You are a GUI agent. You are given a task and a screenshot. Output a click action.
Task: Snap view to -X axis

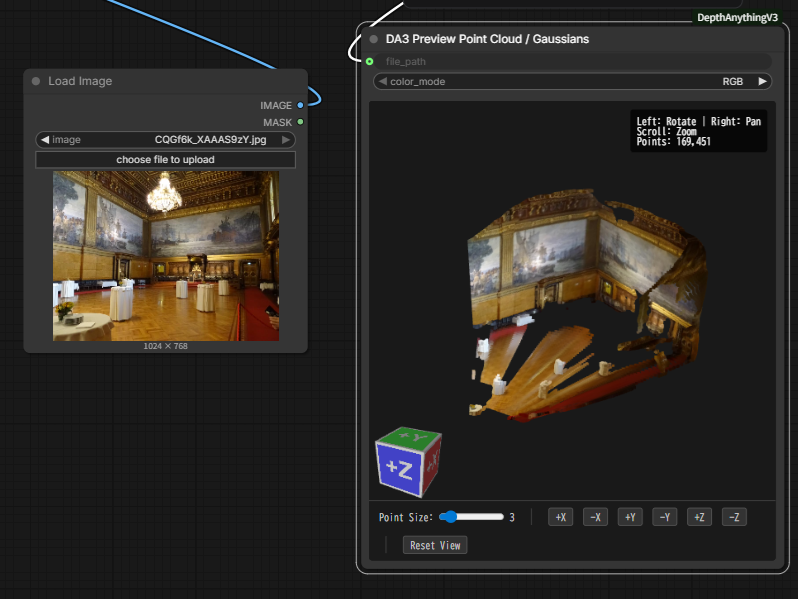pos(595,517)
